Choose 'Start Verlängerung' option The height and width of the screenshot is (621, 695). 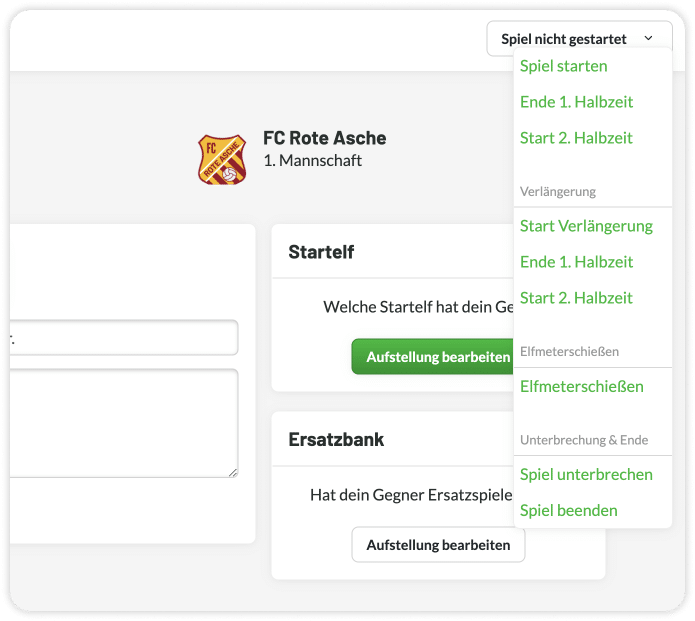(x=586, y=226)
